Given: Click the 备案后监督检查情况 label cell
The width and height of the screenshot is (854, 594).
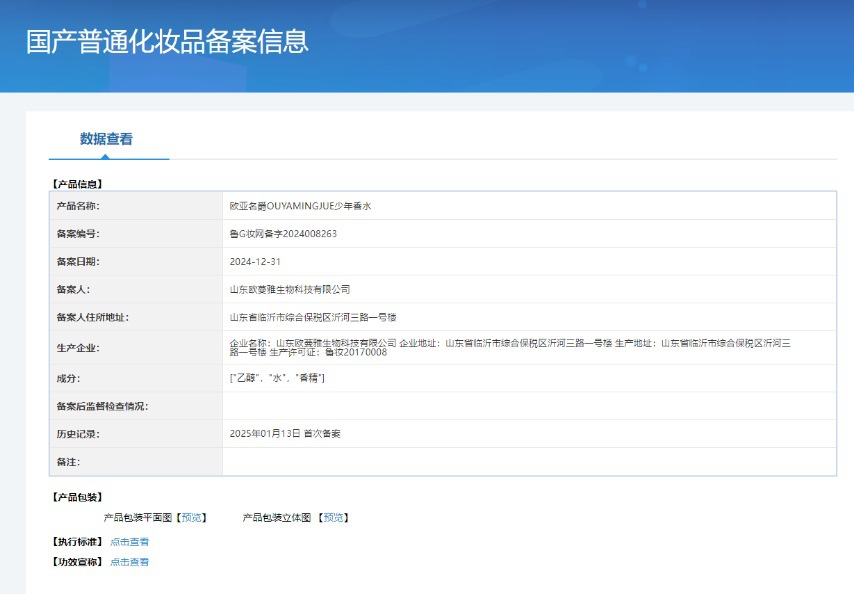Looking at the screenshot, I should pyautogui.click(x=136, y=406).
